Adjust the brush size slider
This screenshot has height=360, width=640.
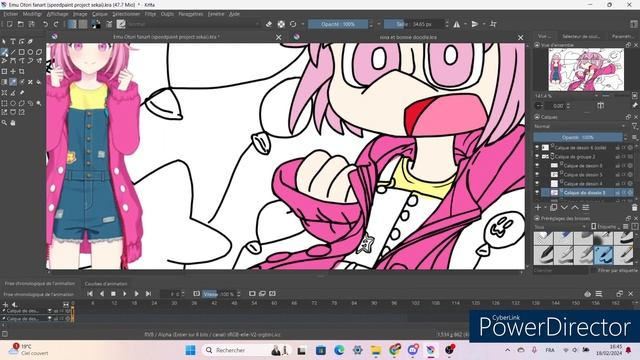[x=414, y=24]
